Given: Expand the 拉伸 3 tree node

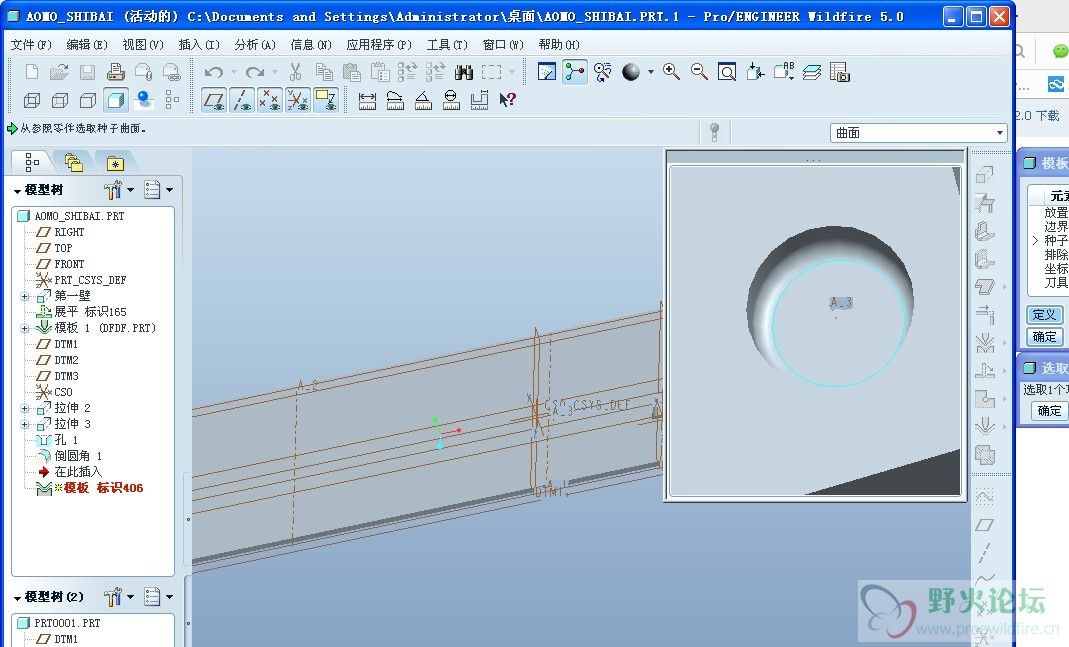Looking at the screenshot, I should click(25, 424).
